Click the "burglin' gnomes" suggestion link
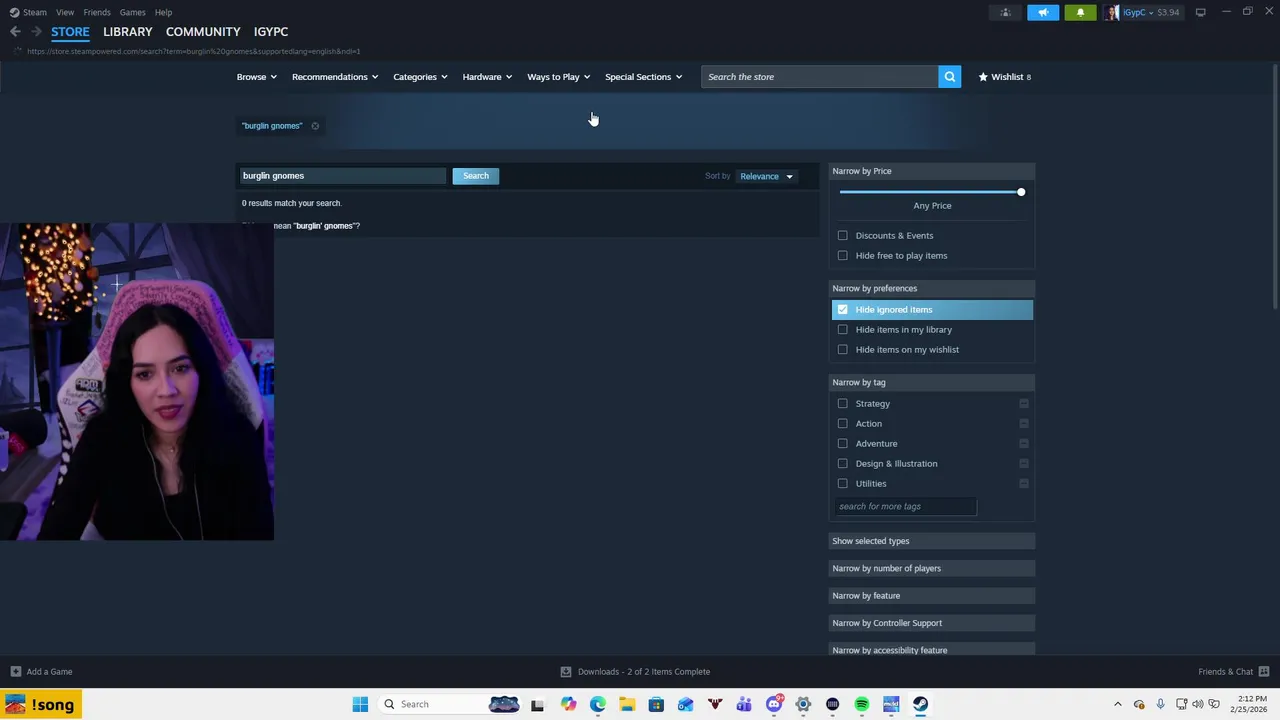This screenshot has height=720, width=1280. [325, 226]
